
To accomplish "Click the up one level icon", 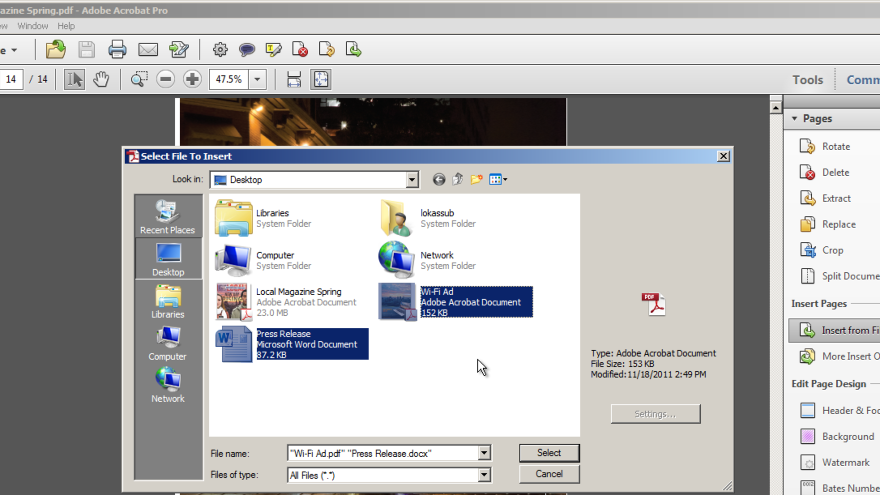I will pos(458,180).
